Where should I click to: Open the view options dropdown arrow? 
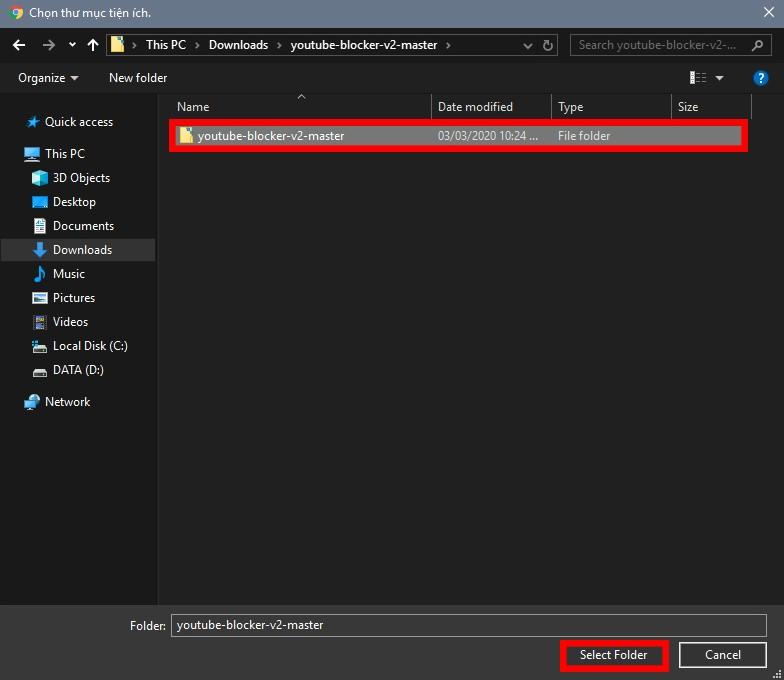point(720,78)
